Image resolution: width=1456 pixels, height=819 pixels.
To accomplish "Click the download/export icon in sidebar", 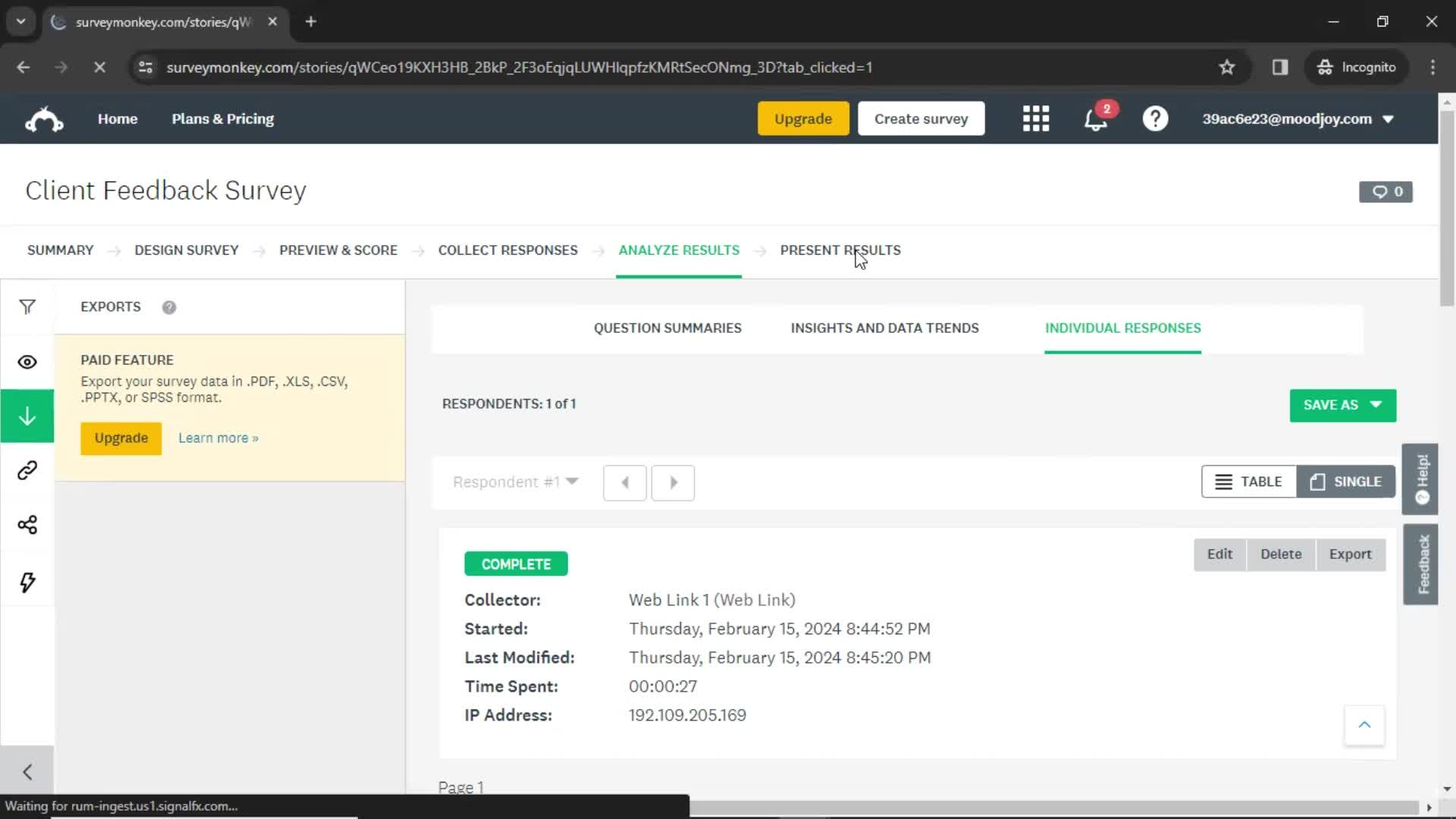I will [x=27, y=417].
